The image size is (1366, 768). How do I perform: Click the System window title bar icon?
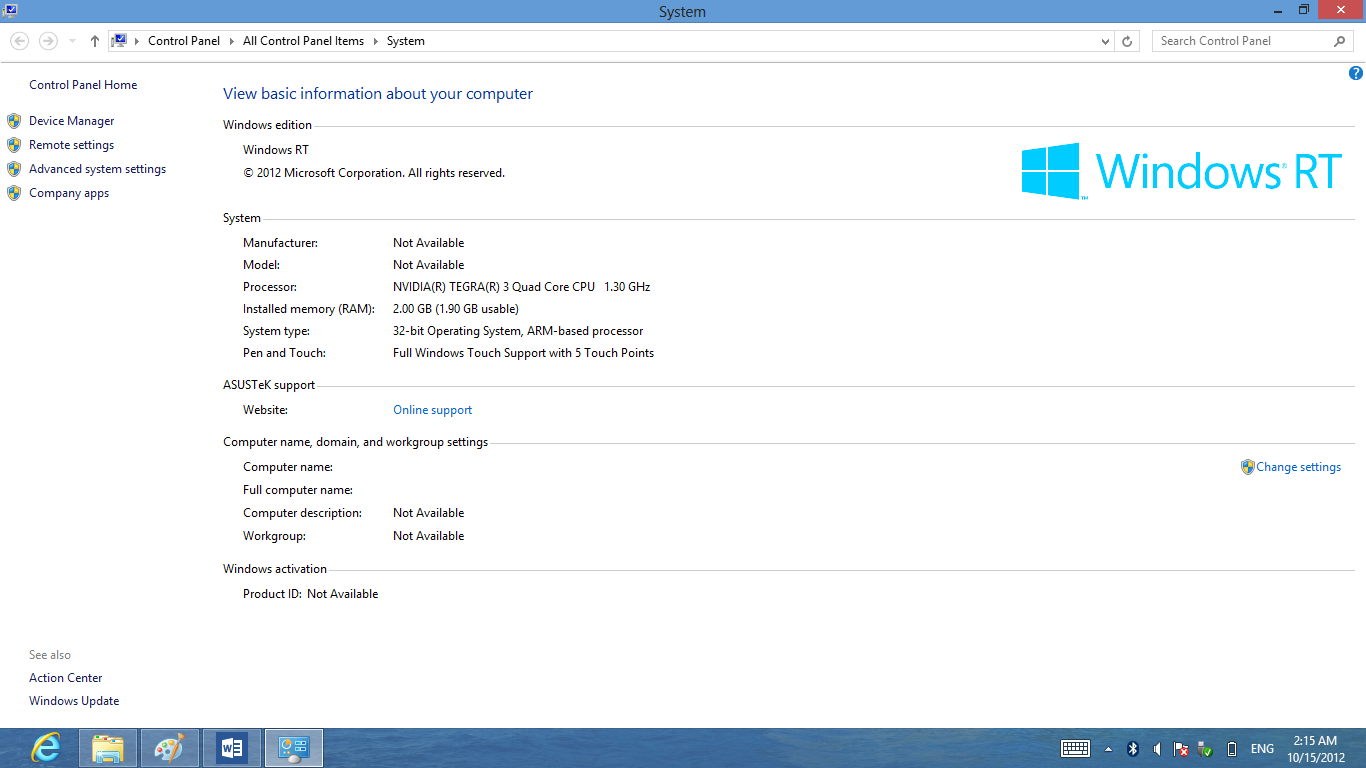9,10
